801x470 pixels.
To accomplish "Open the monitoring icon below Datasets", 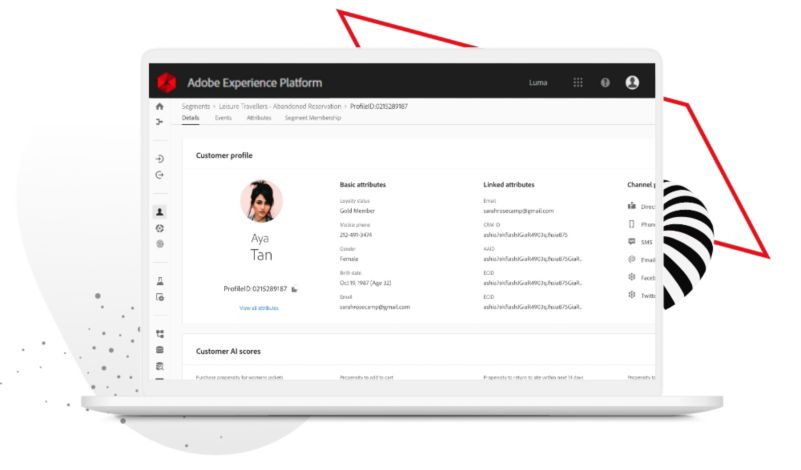I will pos(159,366).
